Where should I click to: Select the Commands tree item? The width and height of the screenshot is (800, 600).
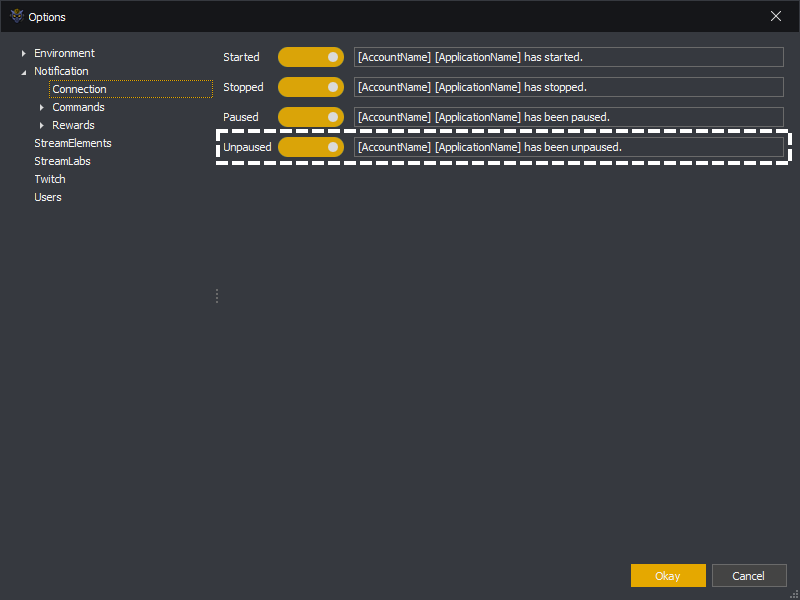[x=78, y=107]
